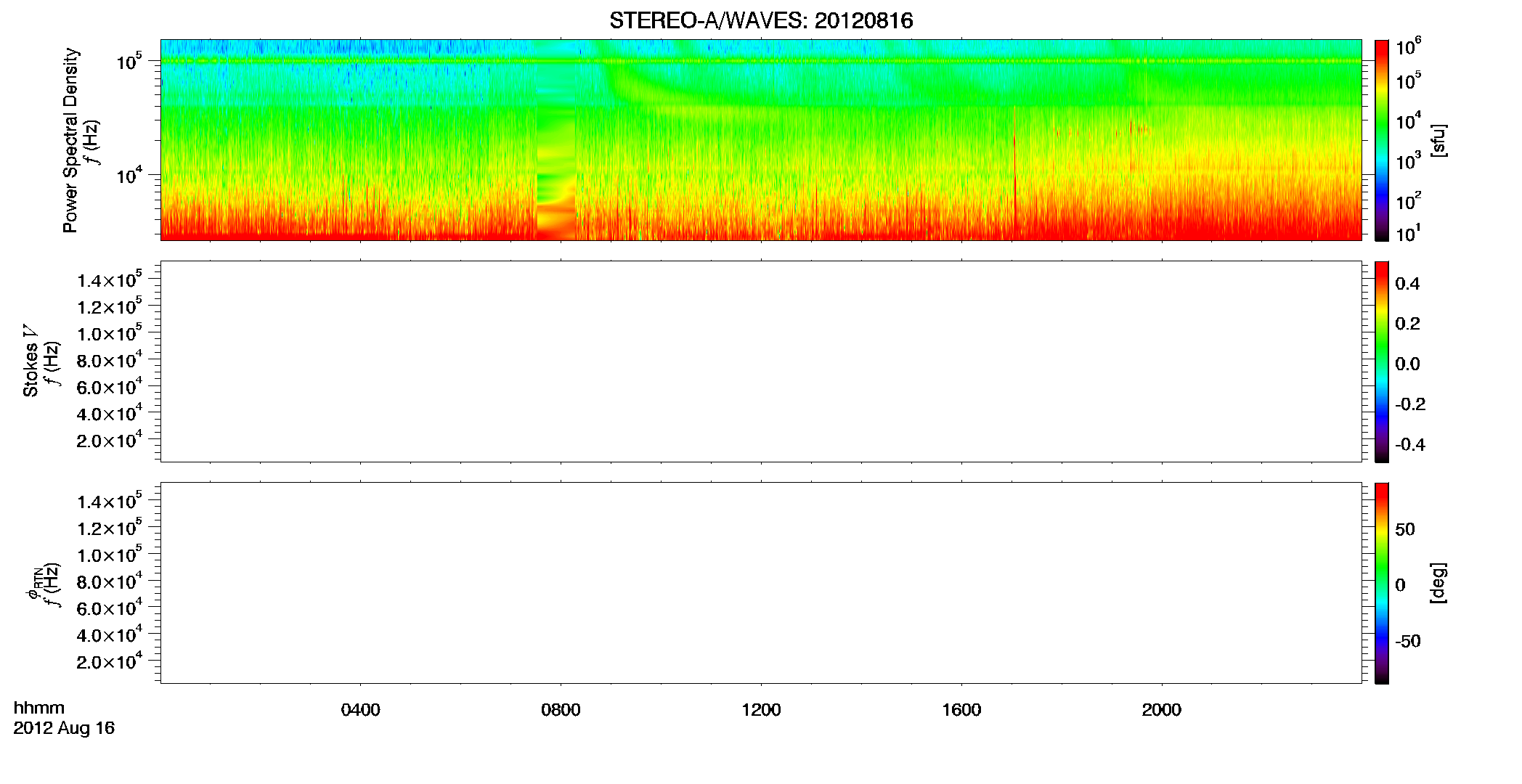Click the hhmm axis caption
This screenshot has height=784, width=1522.
pos(39,709)
